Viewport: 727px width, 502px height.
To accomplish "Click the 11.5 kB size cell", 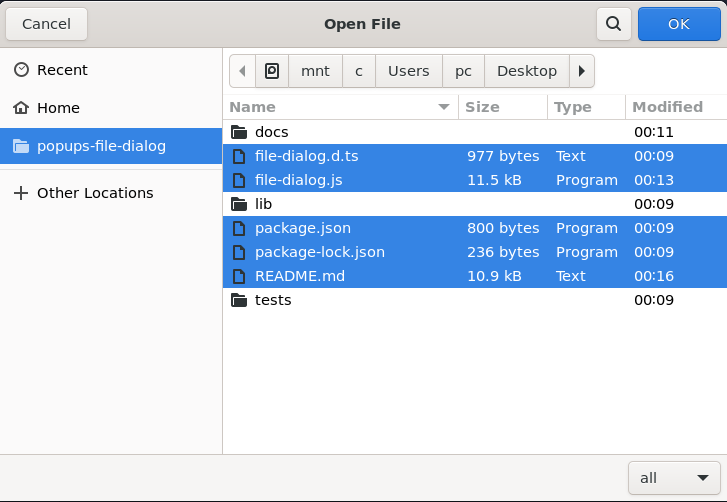I will [x=494, y=180].
